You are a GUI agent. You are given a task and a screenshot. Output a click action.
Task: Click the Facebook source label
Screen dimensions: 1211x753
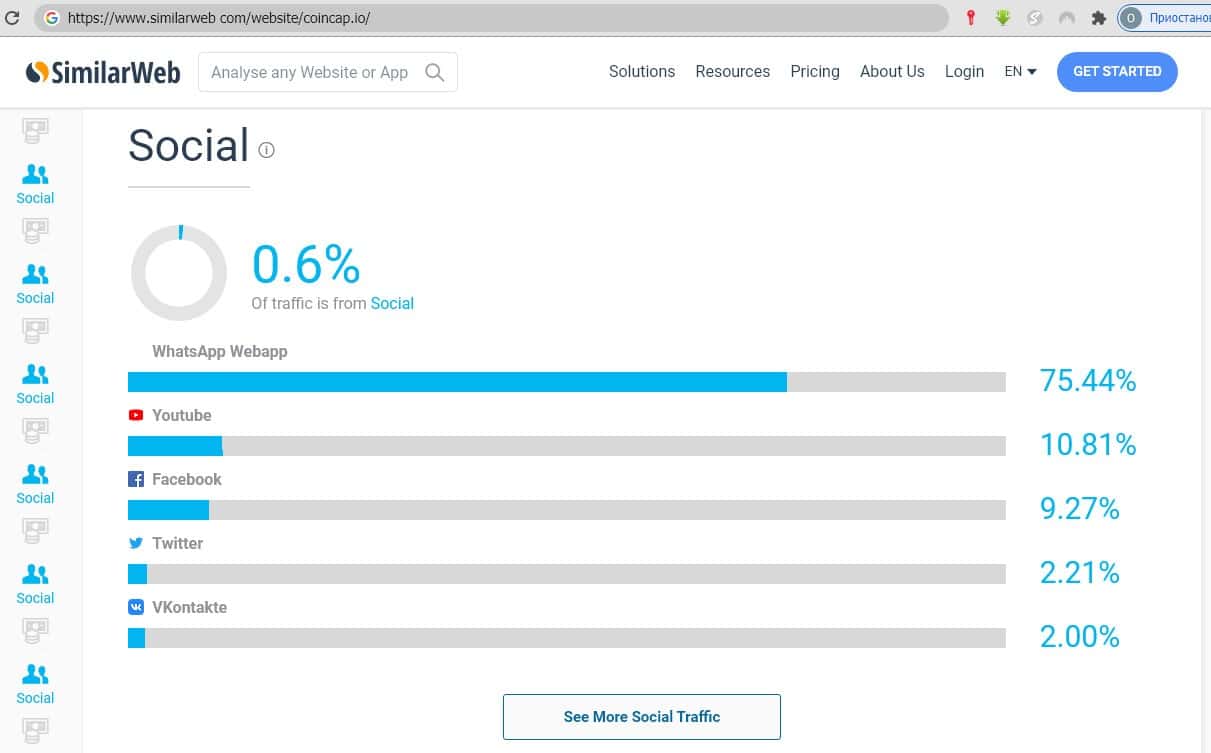(x=187, y=479)
